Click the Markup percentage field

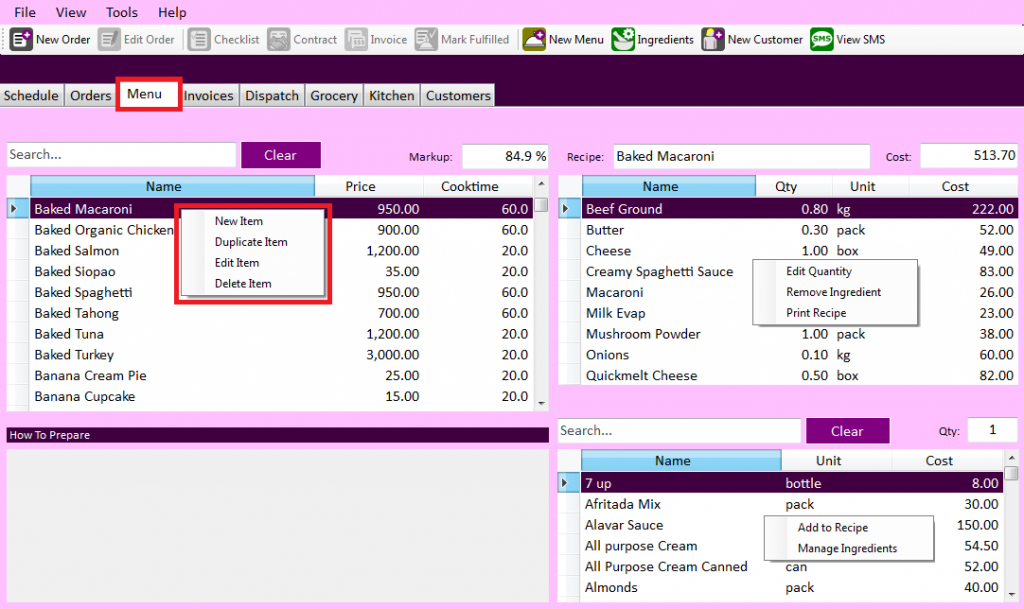[504, 155]
